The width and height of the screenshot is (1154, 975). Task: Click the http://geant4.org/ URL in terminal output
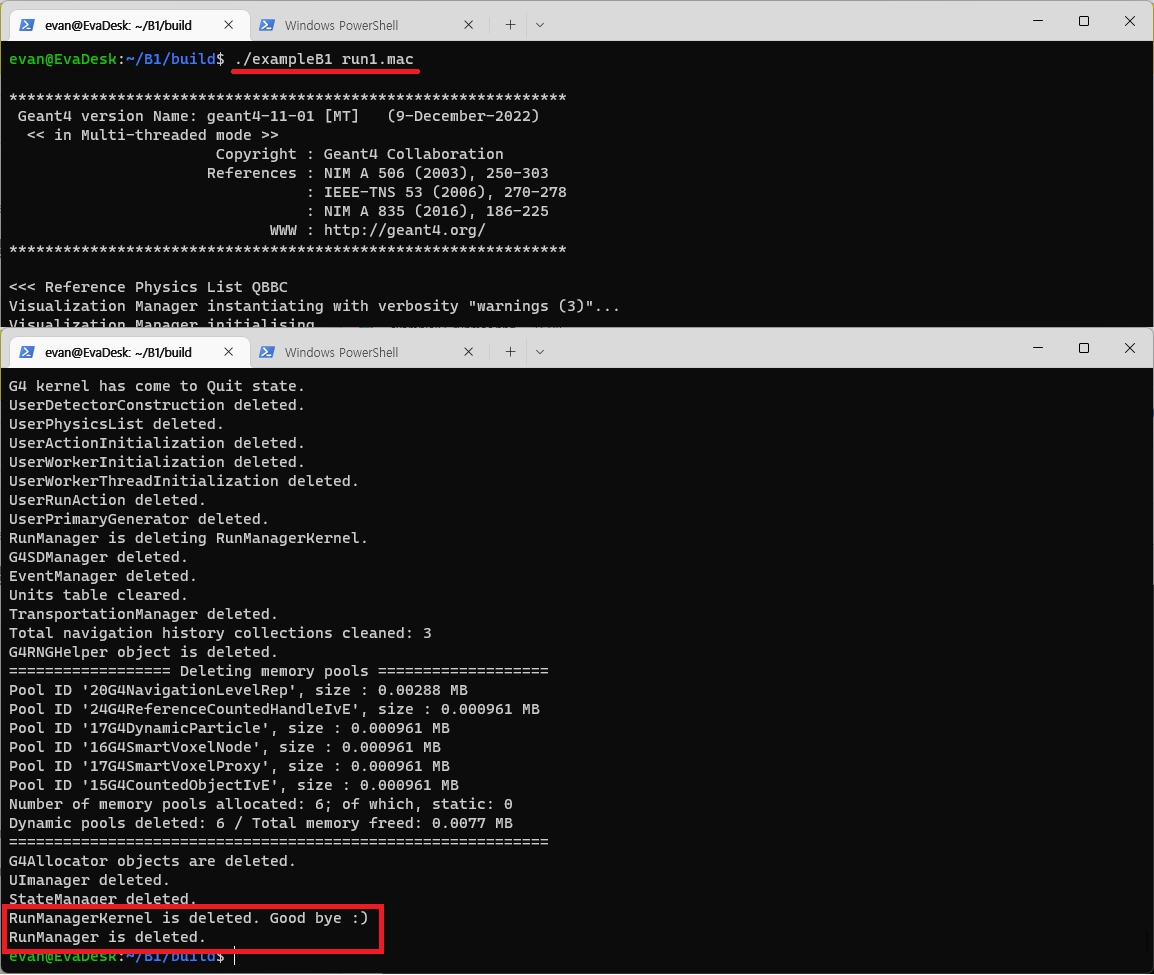pos(404,230)
